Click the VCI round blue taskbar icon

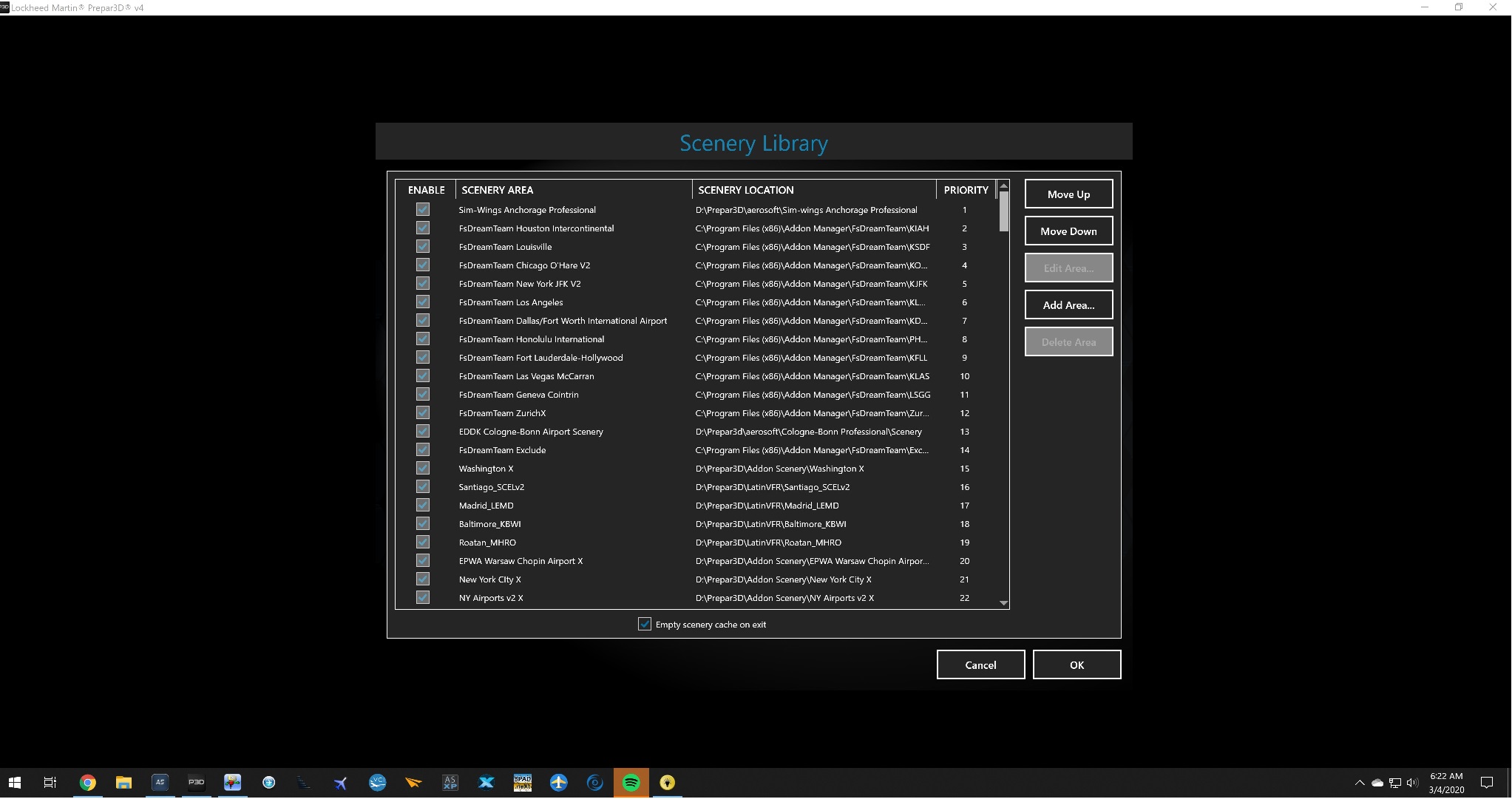378,783
